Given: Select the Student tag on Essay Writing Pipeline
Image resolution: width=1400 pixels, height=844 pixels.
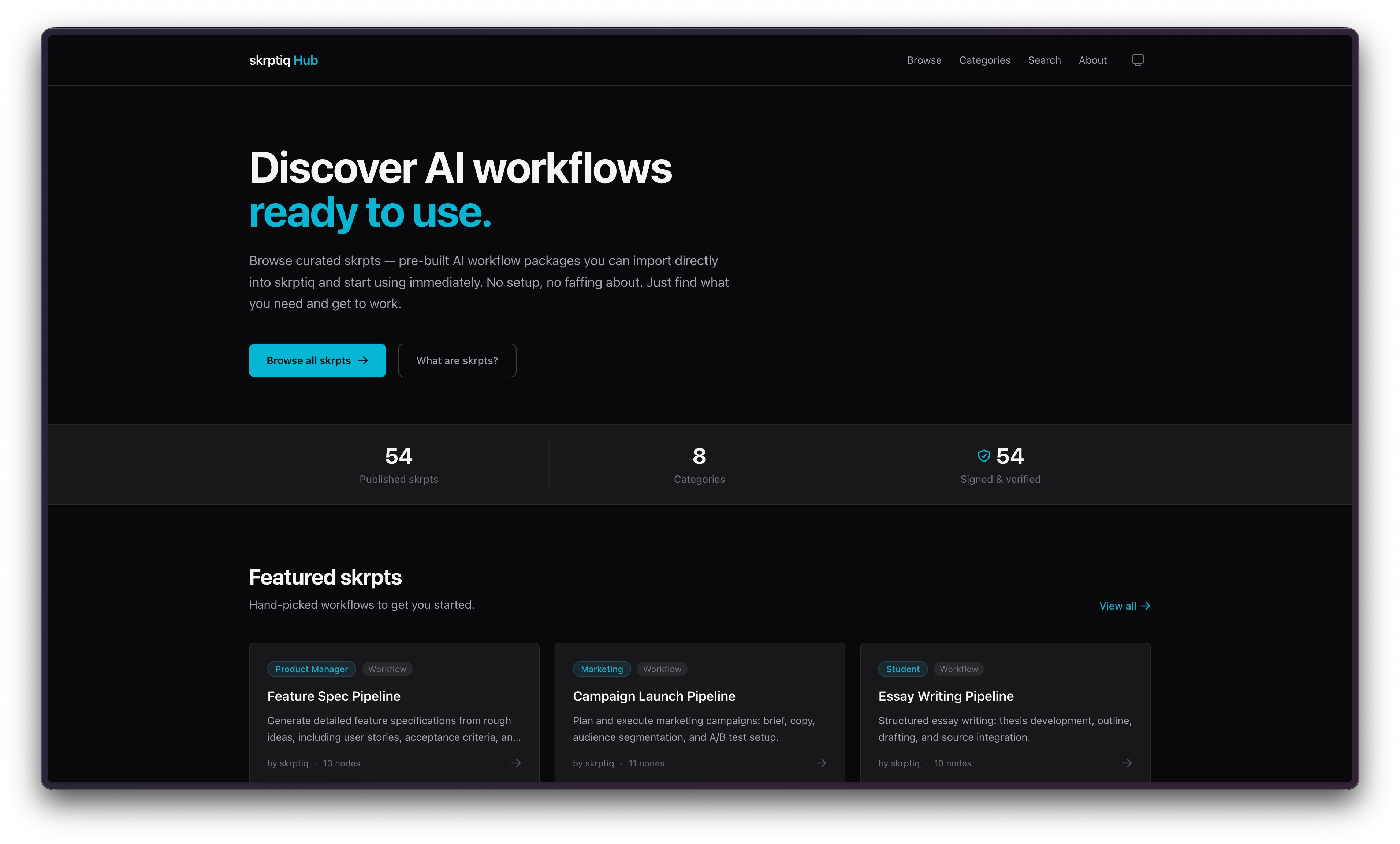Looking at the screenshot, I should coord(902,669).
